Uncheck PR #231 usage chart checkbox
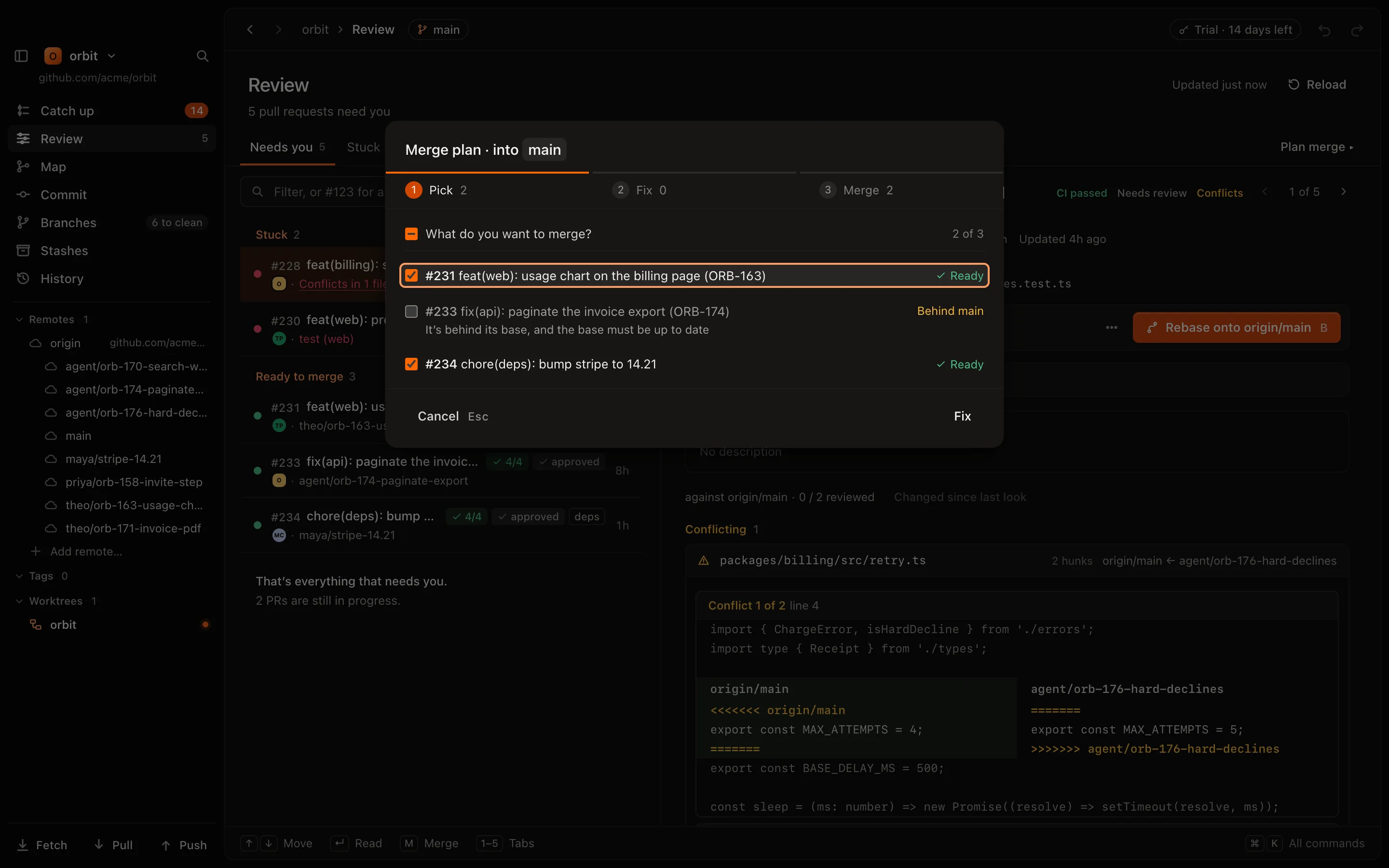Viewport: 1389px width, 868px height. [x=411, y=275]
